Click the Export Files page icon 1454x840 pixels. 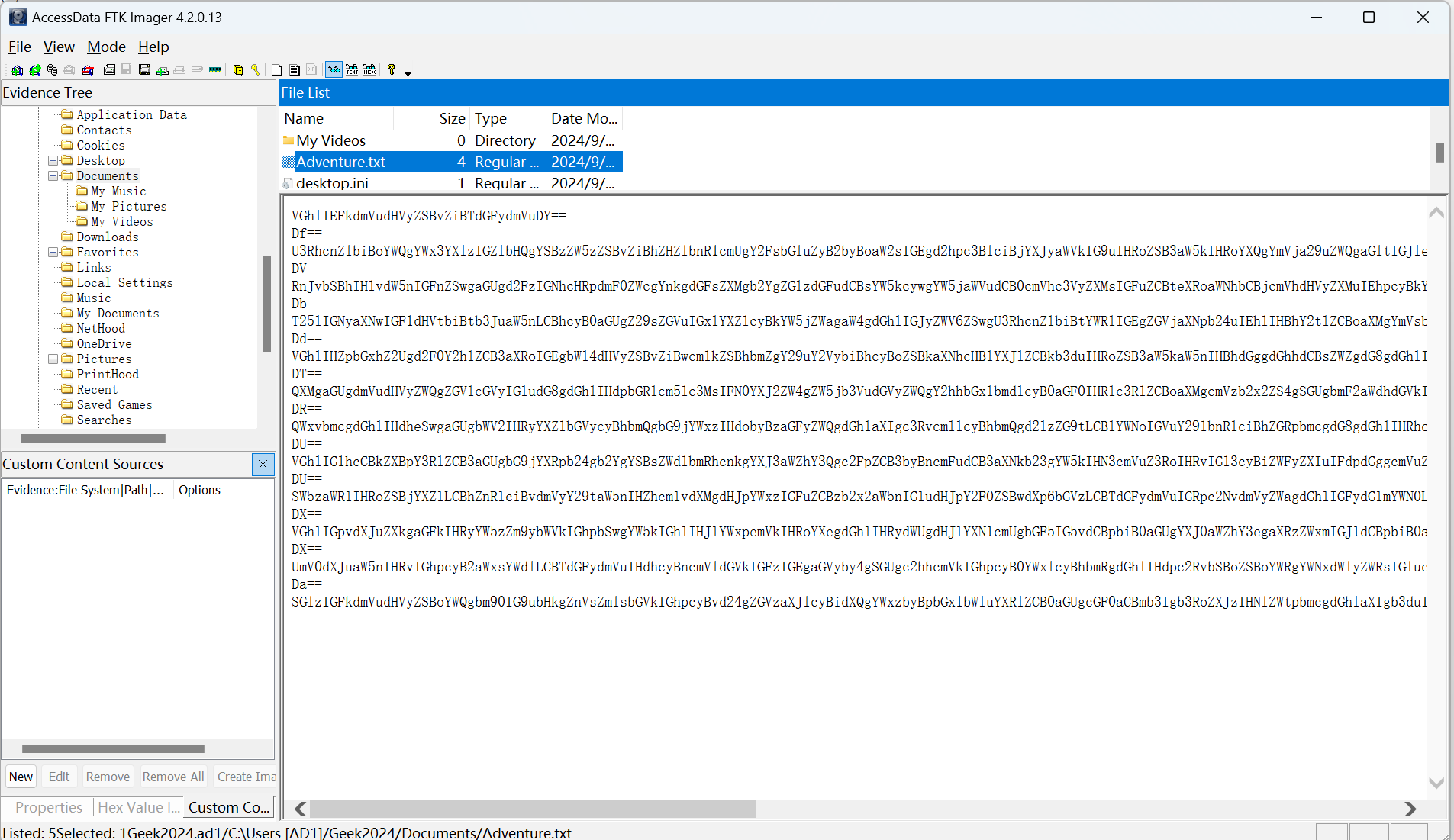[277, 69]
